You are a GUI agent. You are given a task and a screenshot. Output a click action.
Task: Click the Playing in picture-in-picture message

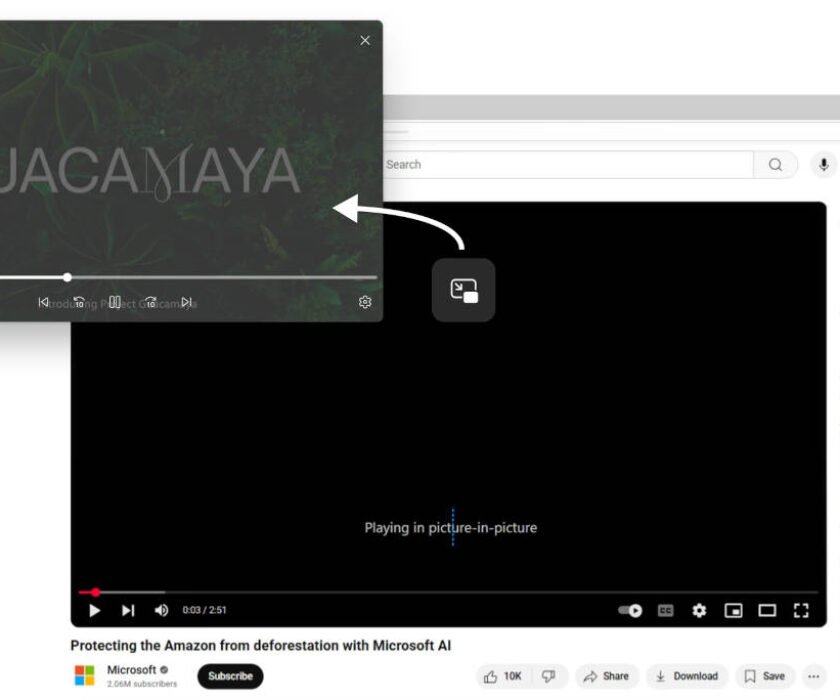pyautogui.click(x=451, y=528)
